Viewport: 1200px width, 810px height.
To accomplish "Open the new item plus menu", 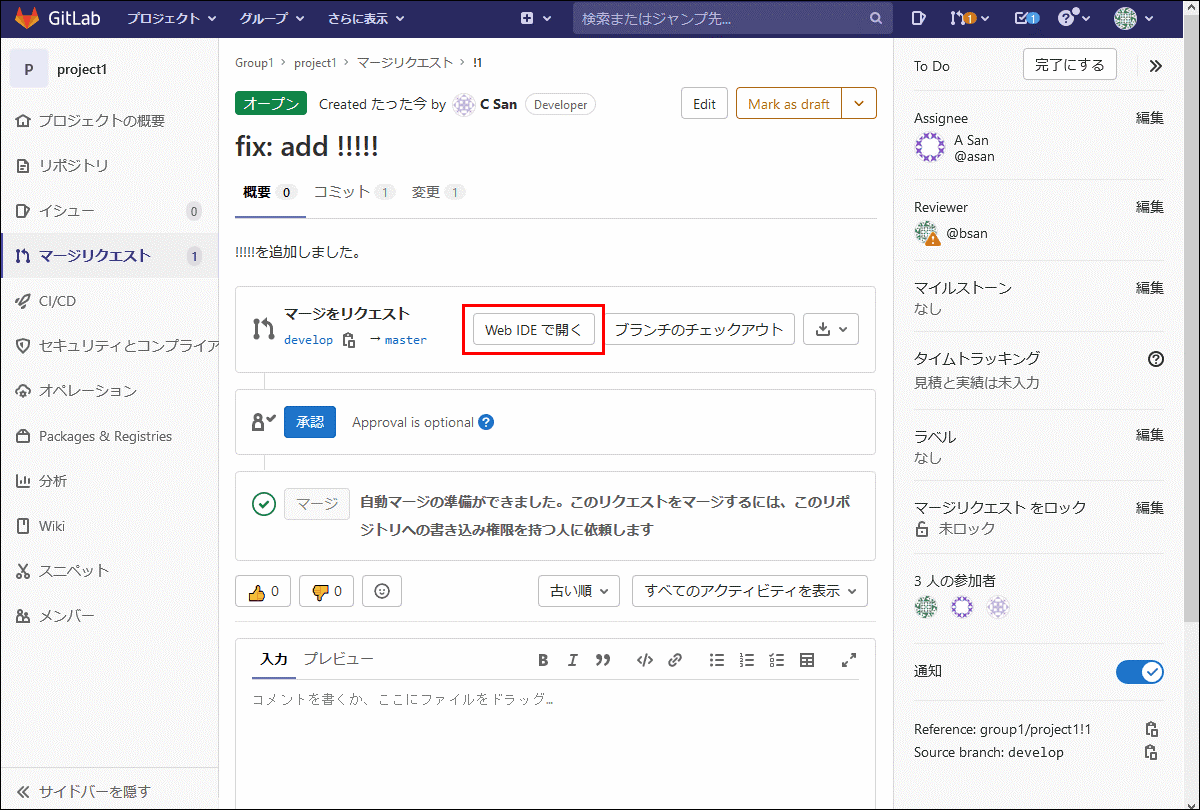I will click(x=534, y=18).
